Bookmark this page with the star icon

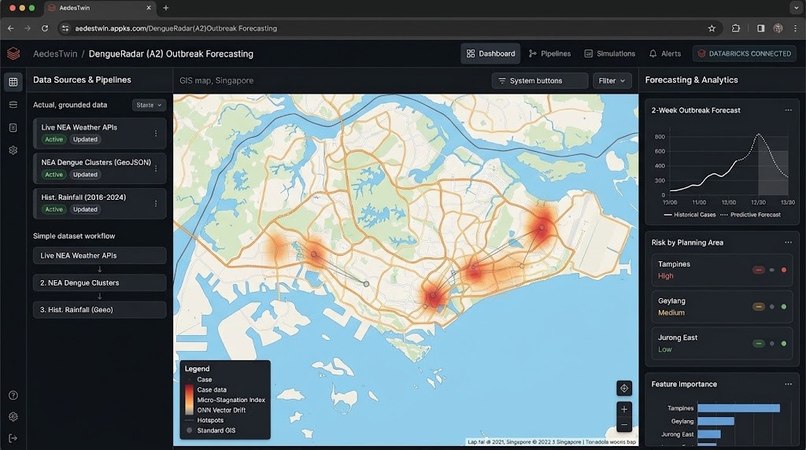click(711, 28)
